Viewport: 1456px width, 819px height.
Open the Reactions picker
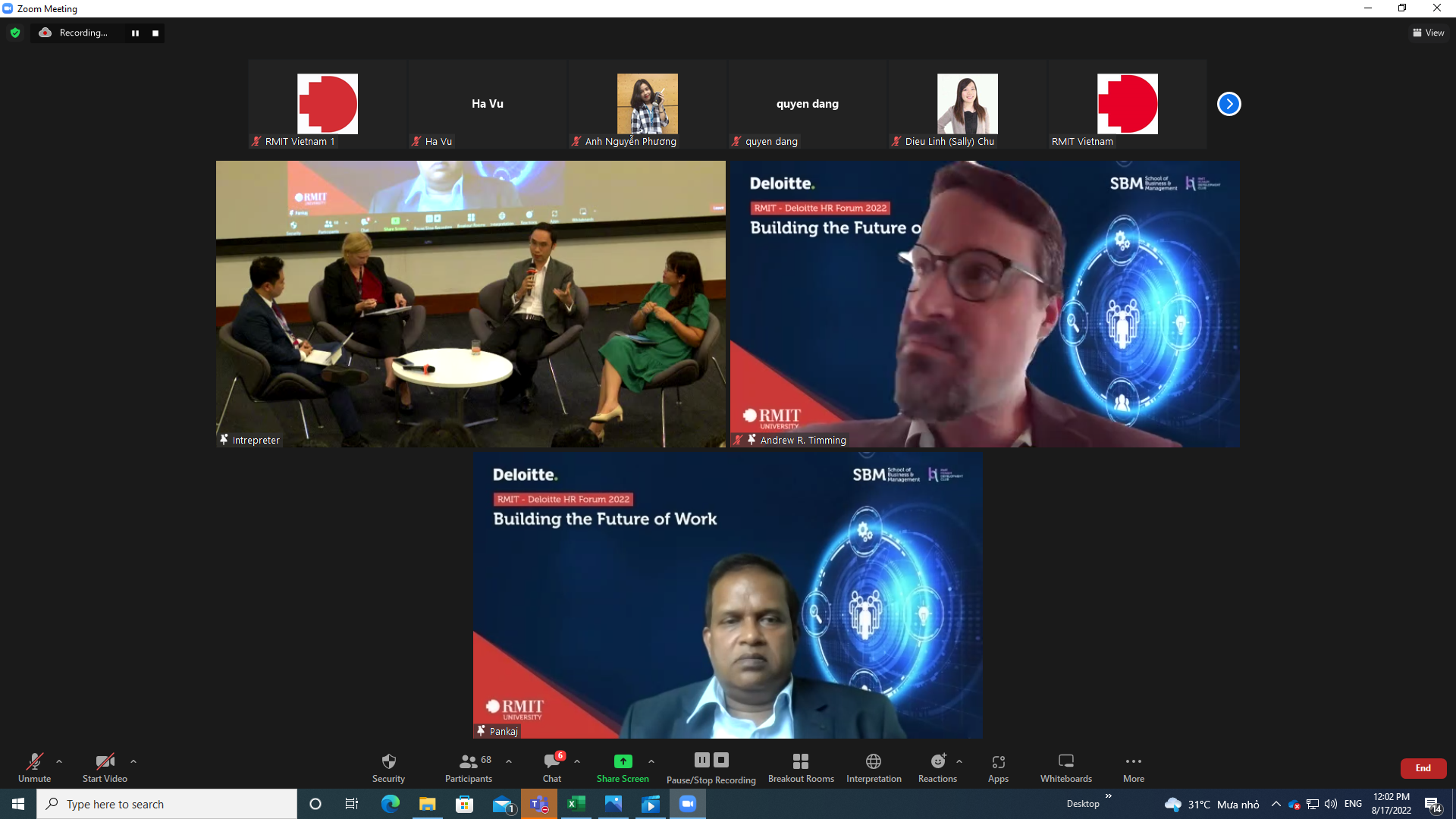[x=938, y=767]
